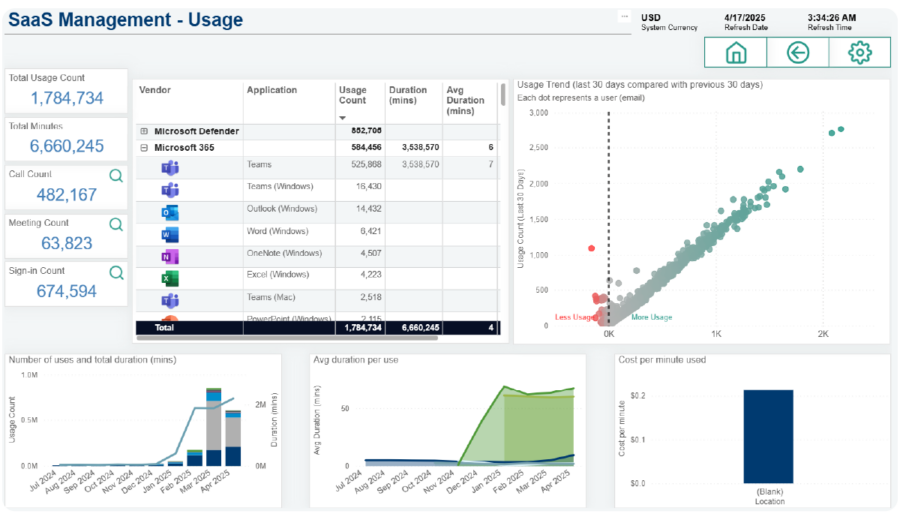The width and height of the screenshot is (900, 520).
Task: Go to the Home page icon
Action: pyautogui.click(x=736, y=53)
